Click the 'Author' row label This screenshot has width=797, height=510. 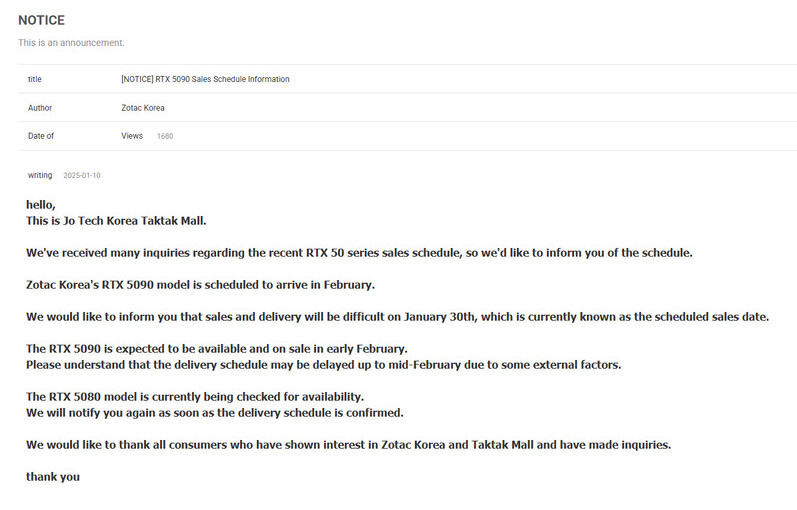tap(40, 108)
